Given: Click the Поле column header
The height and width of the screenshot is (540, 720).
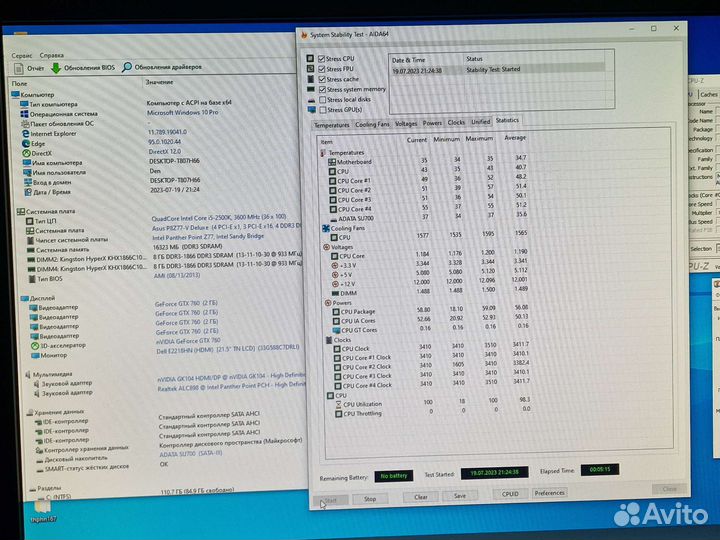Looking at the screenshot, I should pos(19,84).
